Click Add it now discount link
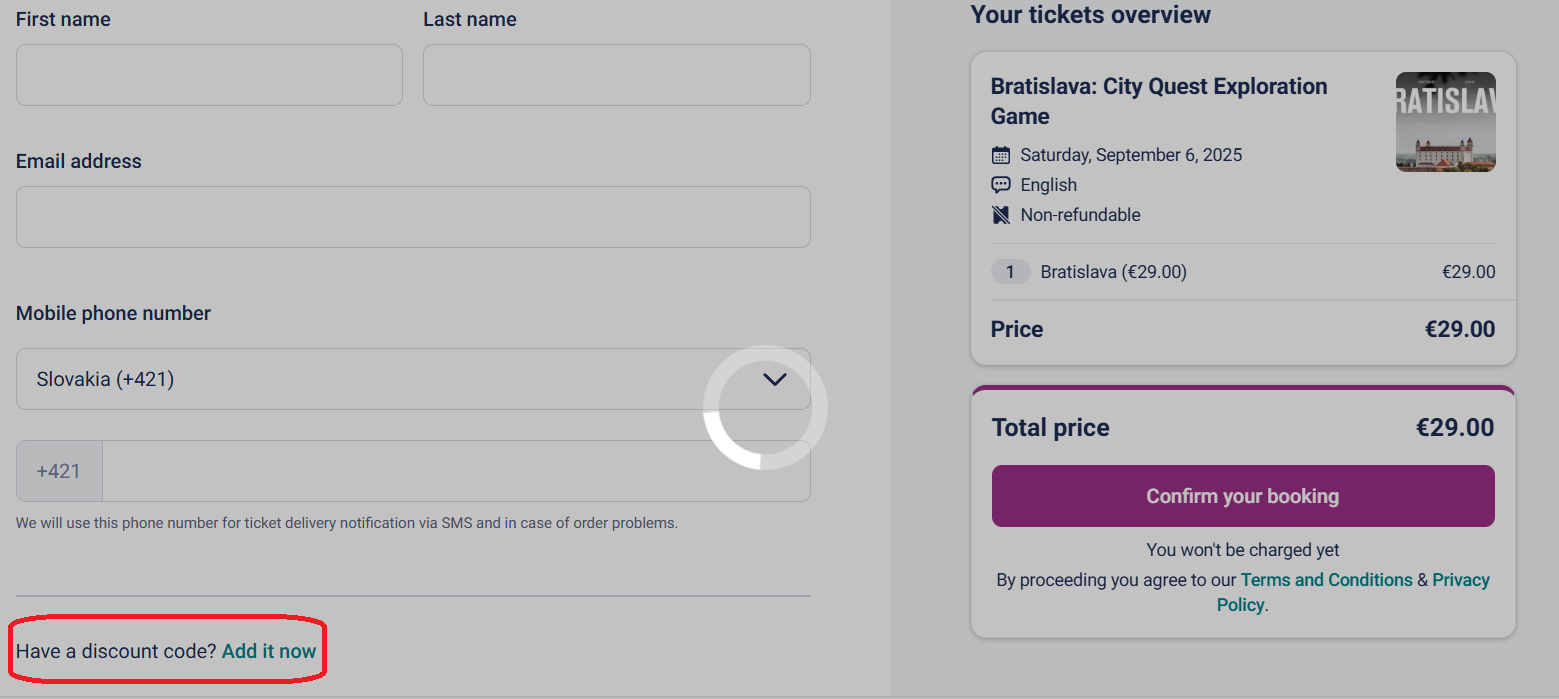 (269, 651)
